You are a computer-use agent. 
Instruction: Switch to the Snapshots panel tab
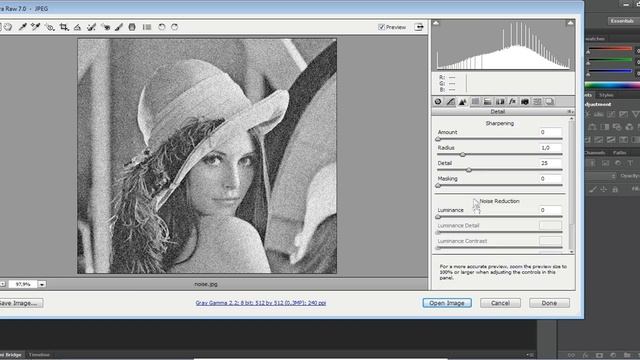pos(550,102)
